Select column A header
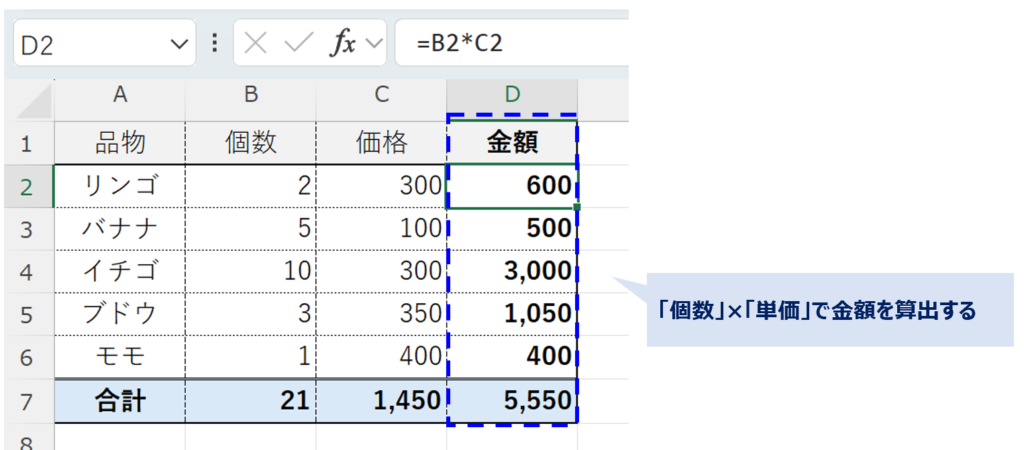Image resolution: width=1024 pixels, height=450 pixels. [120, 101]
